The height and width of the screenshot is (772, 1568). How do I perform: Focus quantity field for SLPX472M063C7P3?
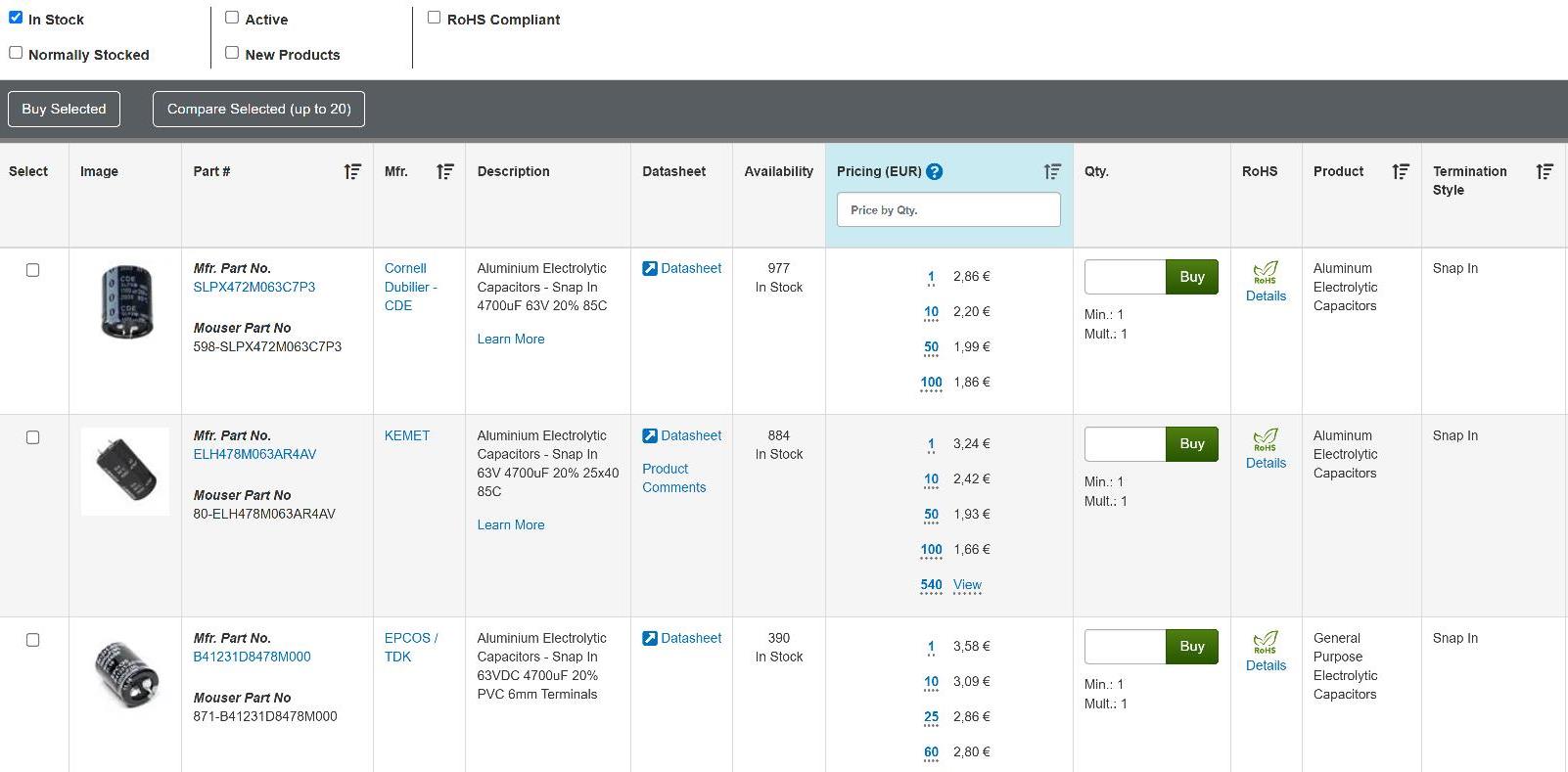pyautogui.click(x=1125, y=277)
